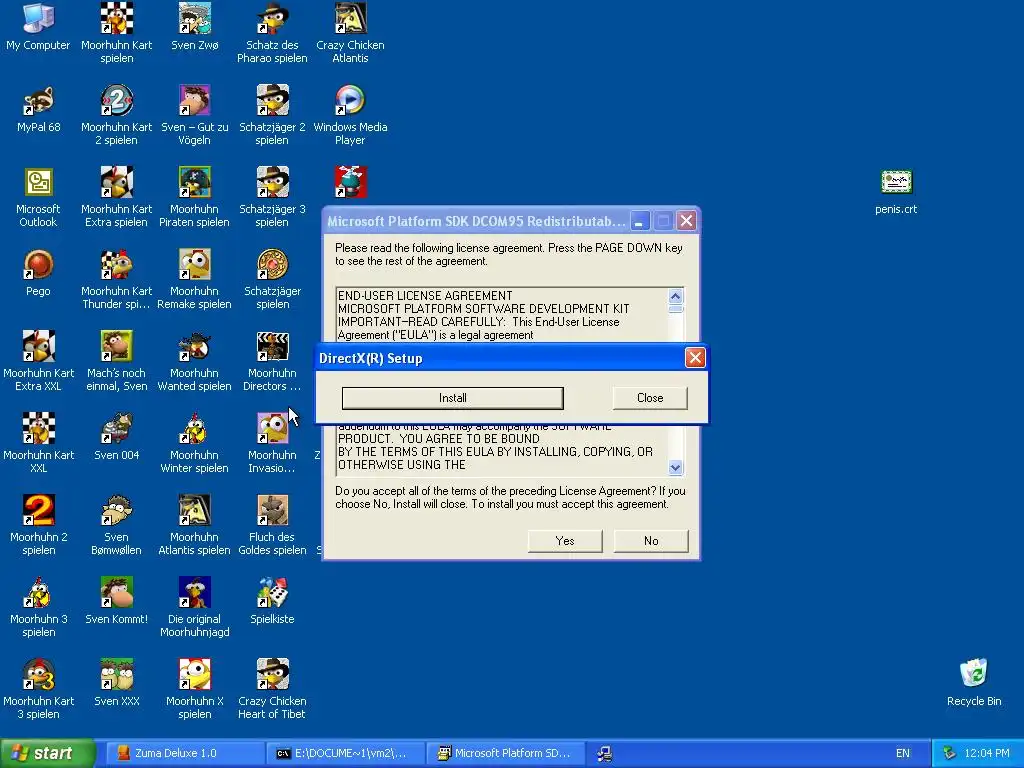The width and height of the screenshot is (1024, 768).
Task: Select Fluch des Goldes spielen icon
Action: [272, 525]
